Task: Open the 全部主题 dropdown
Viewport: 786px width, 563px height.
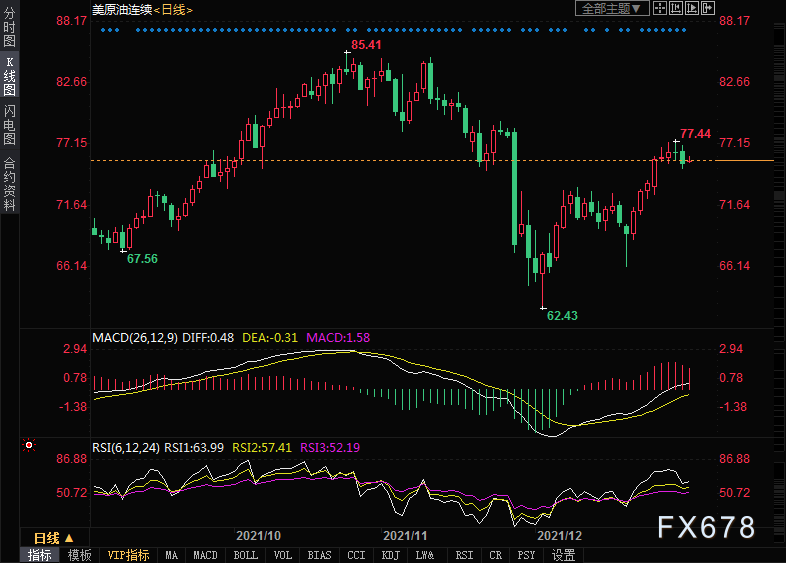Action: (x=612, y=8)
